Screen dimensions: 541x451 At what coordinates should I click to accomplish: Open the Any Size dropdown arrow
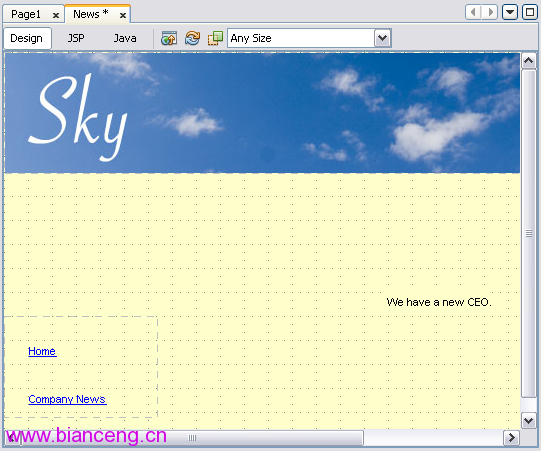pos(383,38)
